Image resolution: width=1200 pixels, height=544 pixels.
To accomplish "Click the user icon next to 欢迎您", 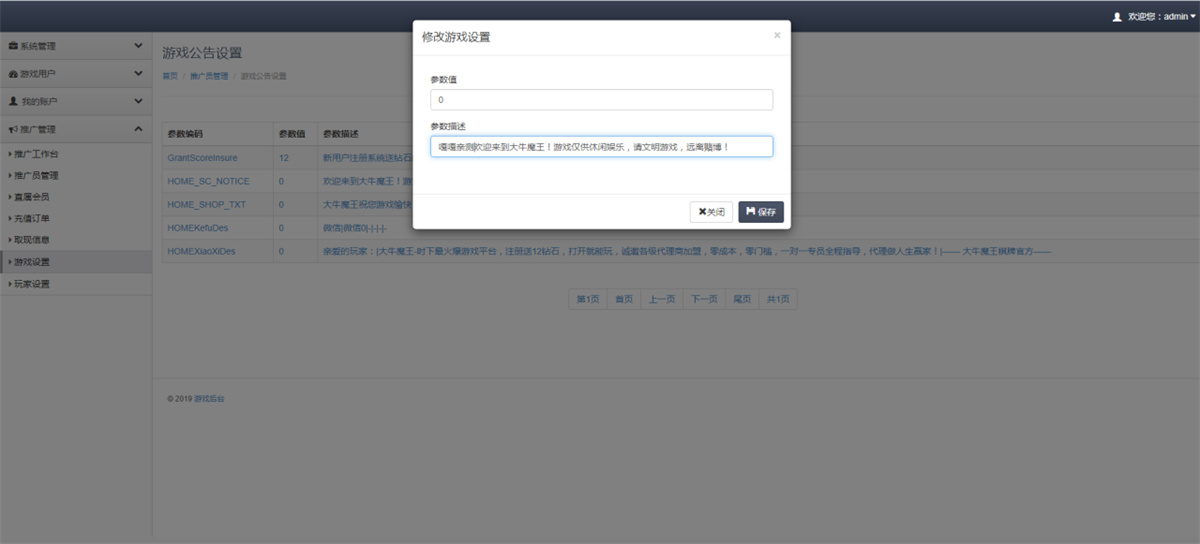I will [1117, 17].
